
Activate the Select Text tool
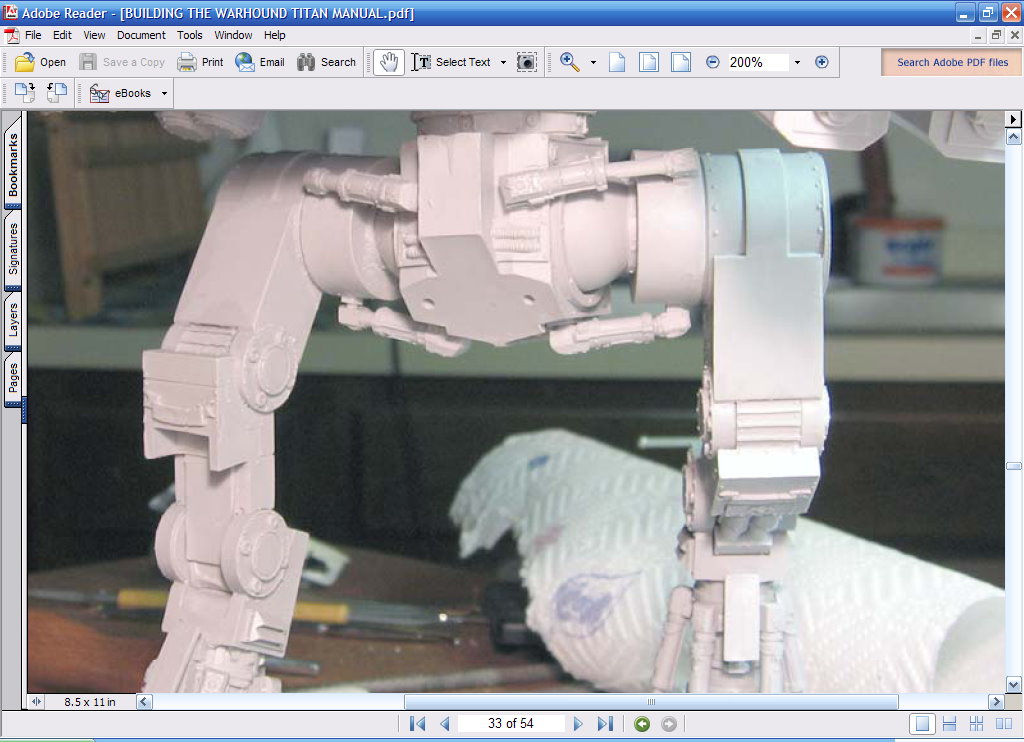[x=451, y=62]
